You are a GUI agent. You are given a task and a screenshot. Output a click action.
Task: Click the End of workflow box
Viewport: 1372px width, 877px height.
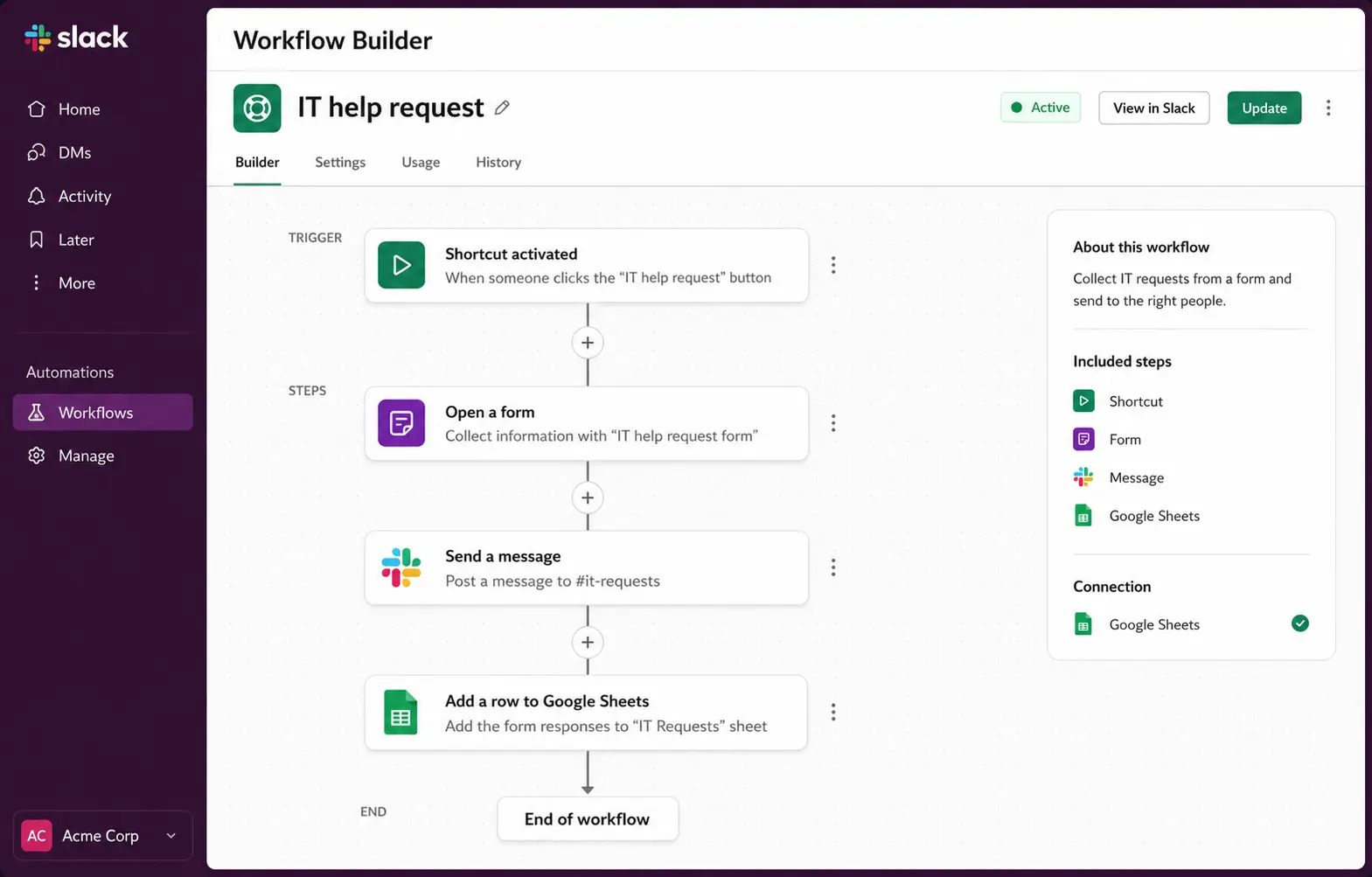(588, 819)
